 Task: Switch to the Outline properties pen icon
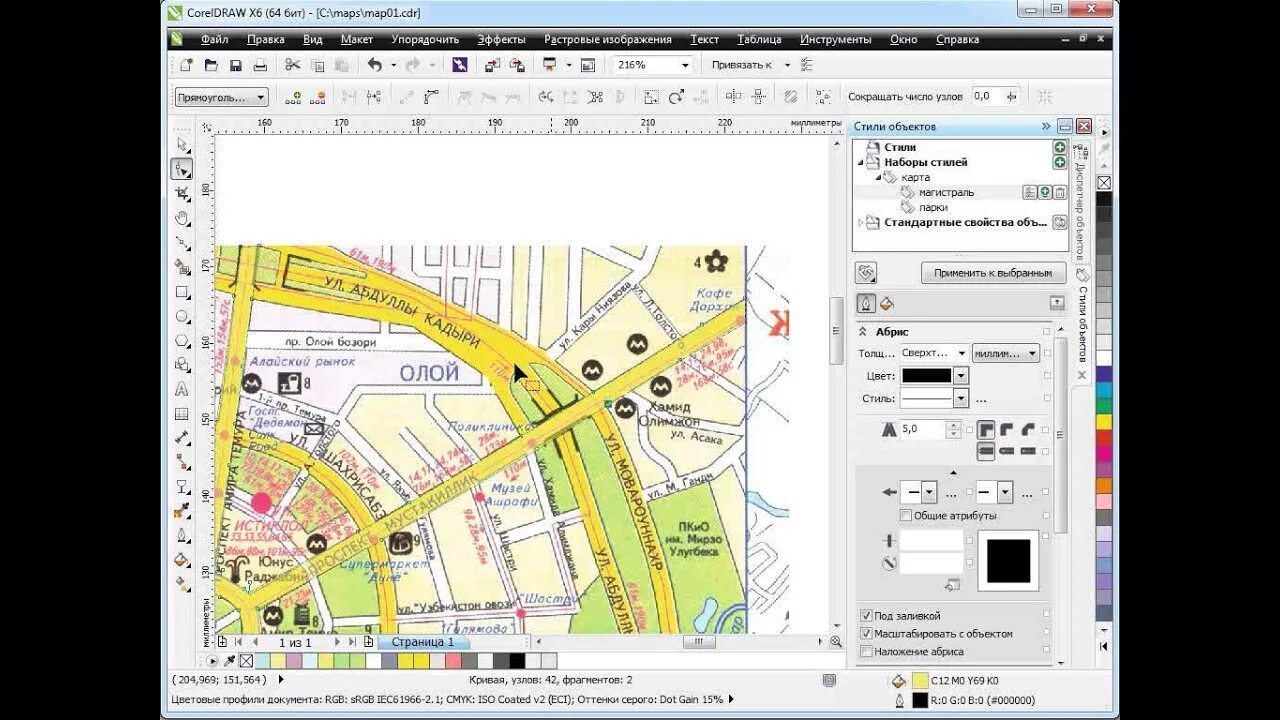[x=866, y=303]
